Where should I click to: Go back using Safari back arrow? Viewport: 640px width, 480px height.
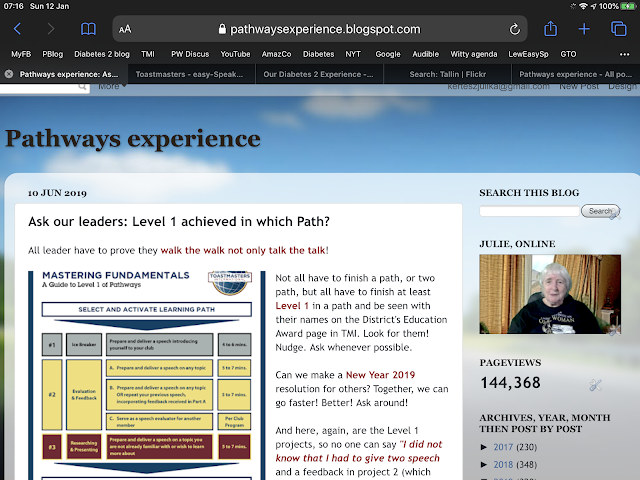(x=17, y=29)
